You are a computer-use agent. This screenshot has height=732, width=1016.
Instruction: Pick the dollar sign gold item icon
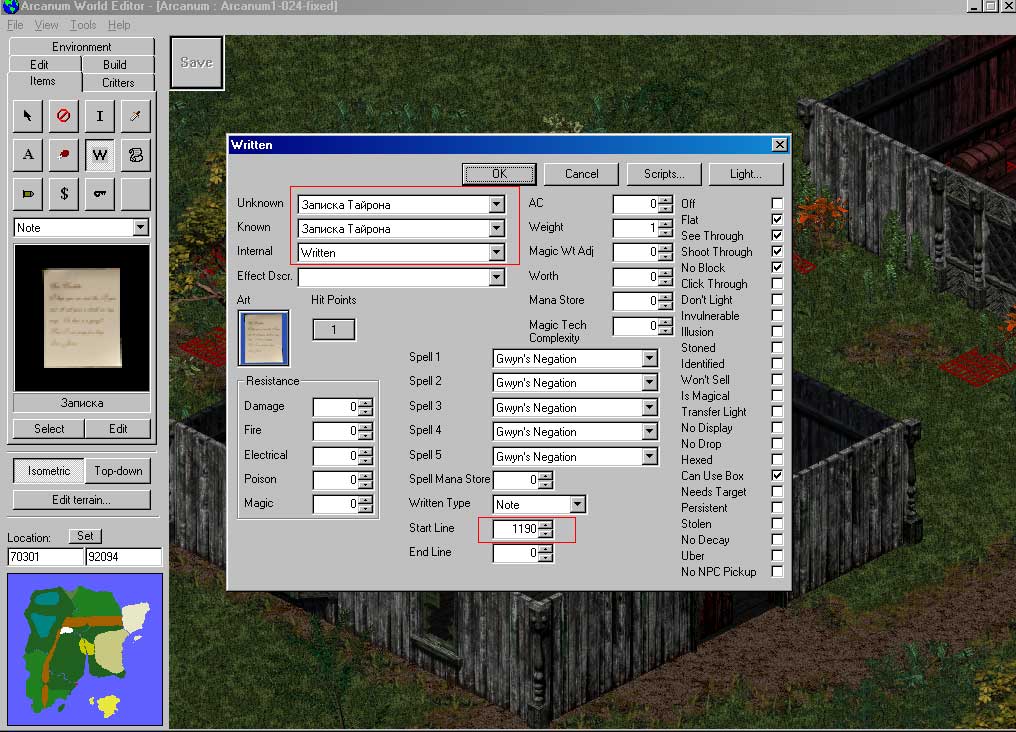pyautogui.click(x=64, y=194)
